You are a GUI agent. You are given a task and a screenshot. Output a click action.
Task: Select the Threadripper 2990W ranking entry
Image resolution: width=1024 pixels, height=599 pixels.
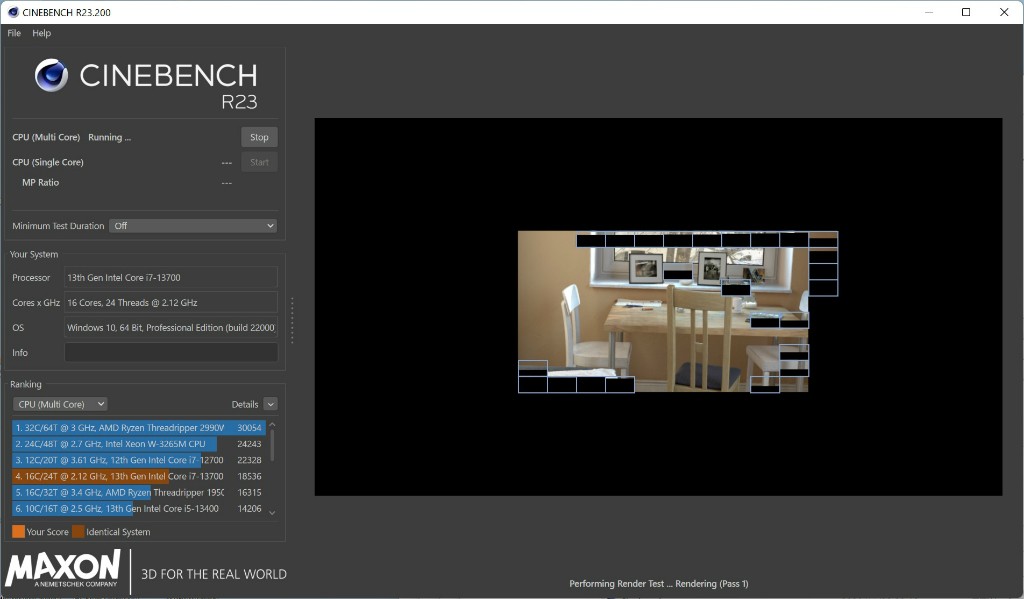138,427
